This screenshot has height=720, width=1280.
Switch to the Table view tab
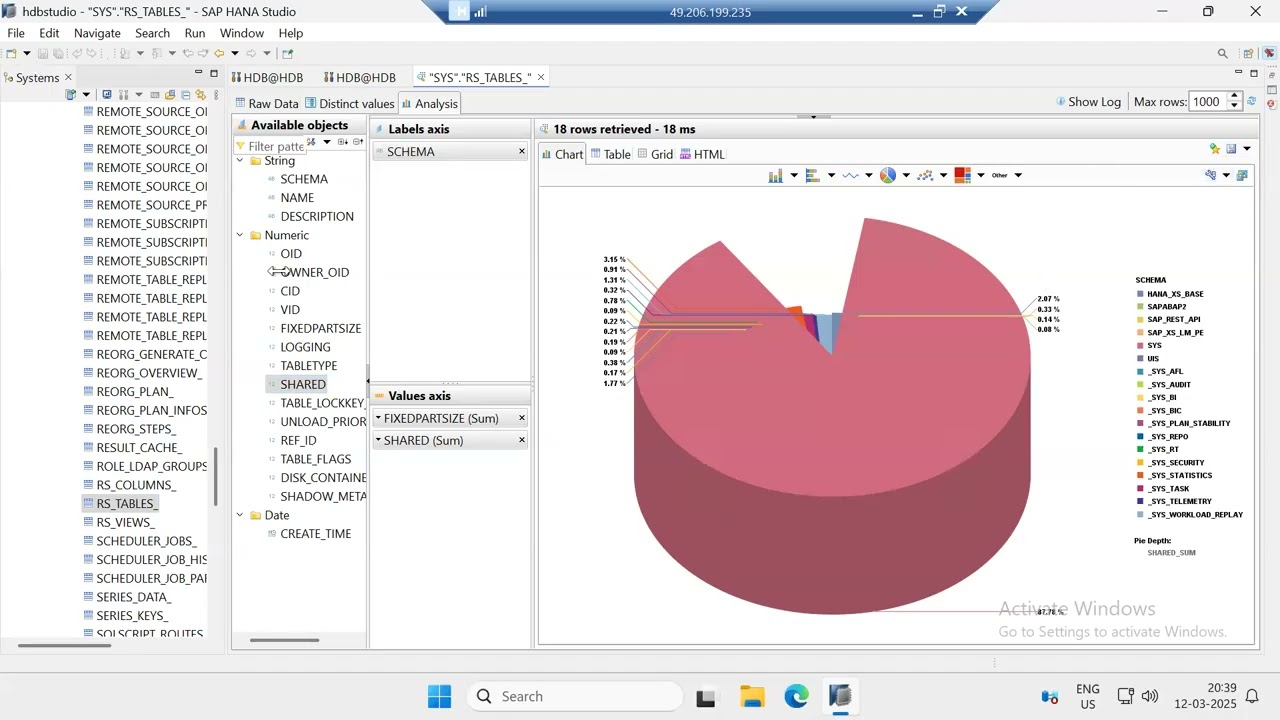(610, 154)
